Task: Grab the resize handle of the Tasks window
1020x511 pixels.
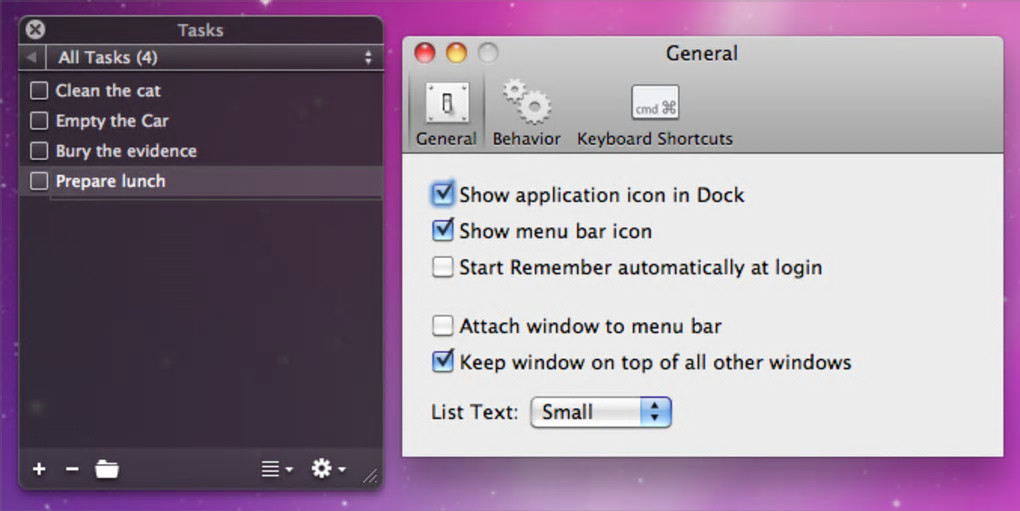Action: coord(370,476)
